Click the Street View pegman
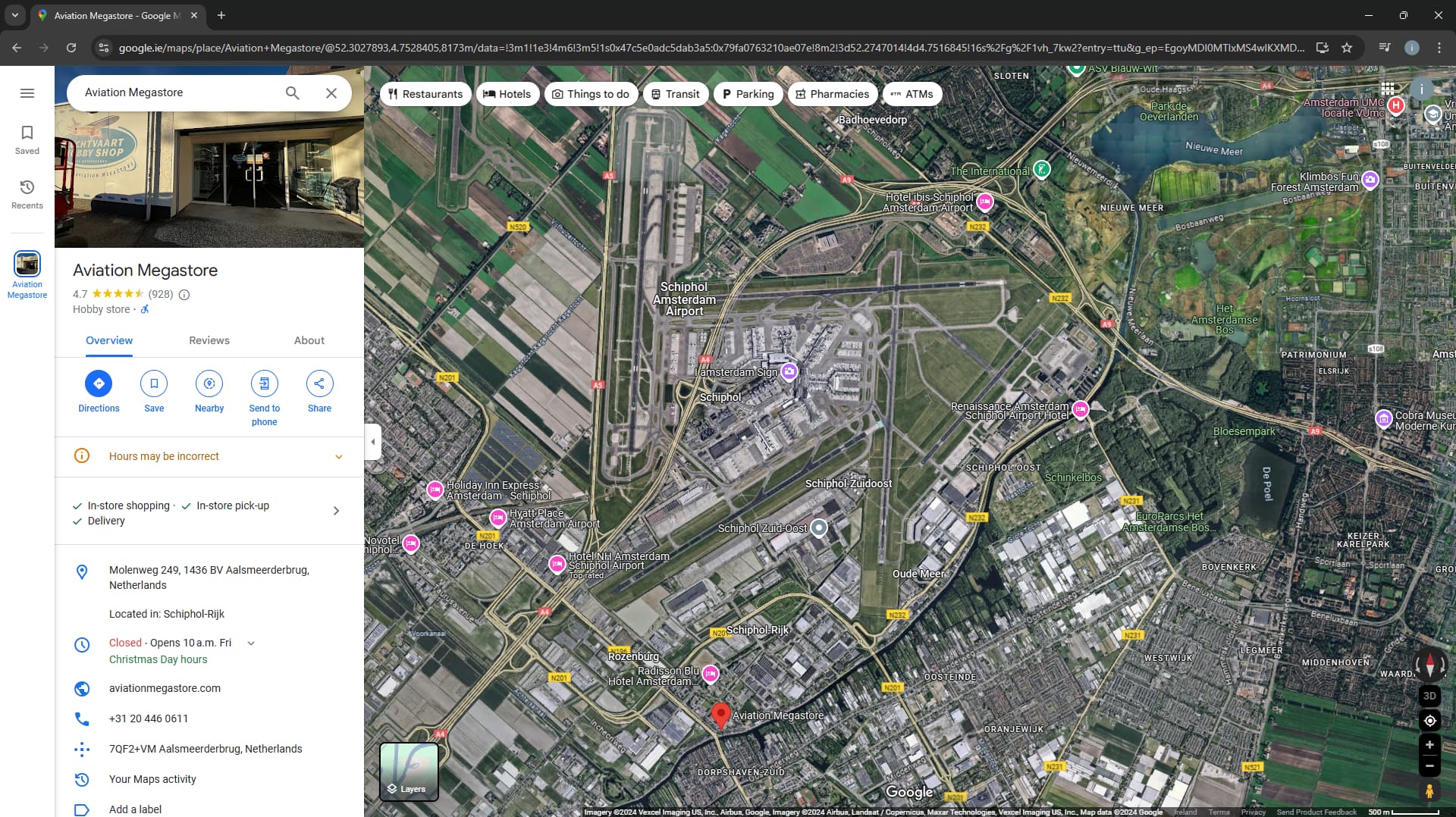 point(1429,791)
